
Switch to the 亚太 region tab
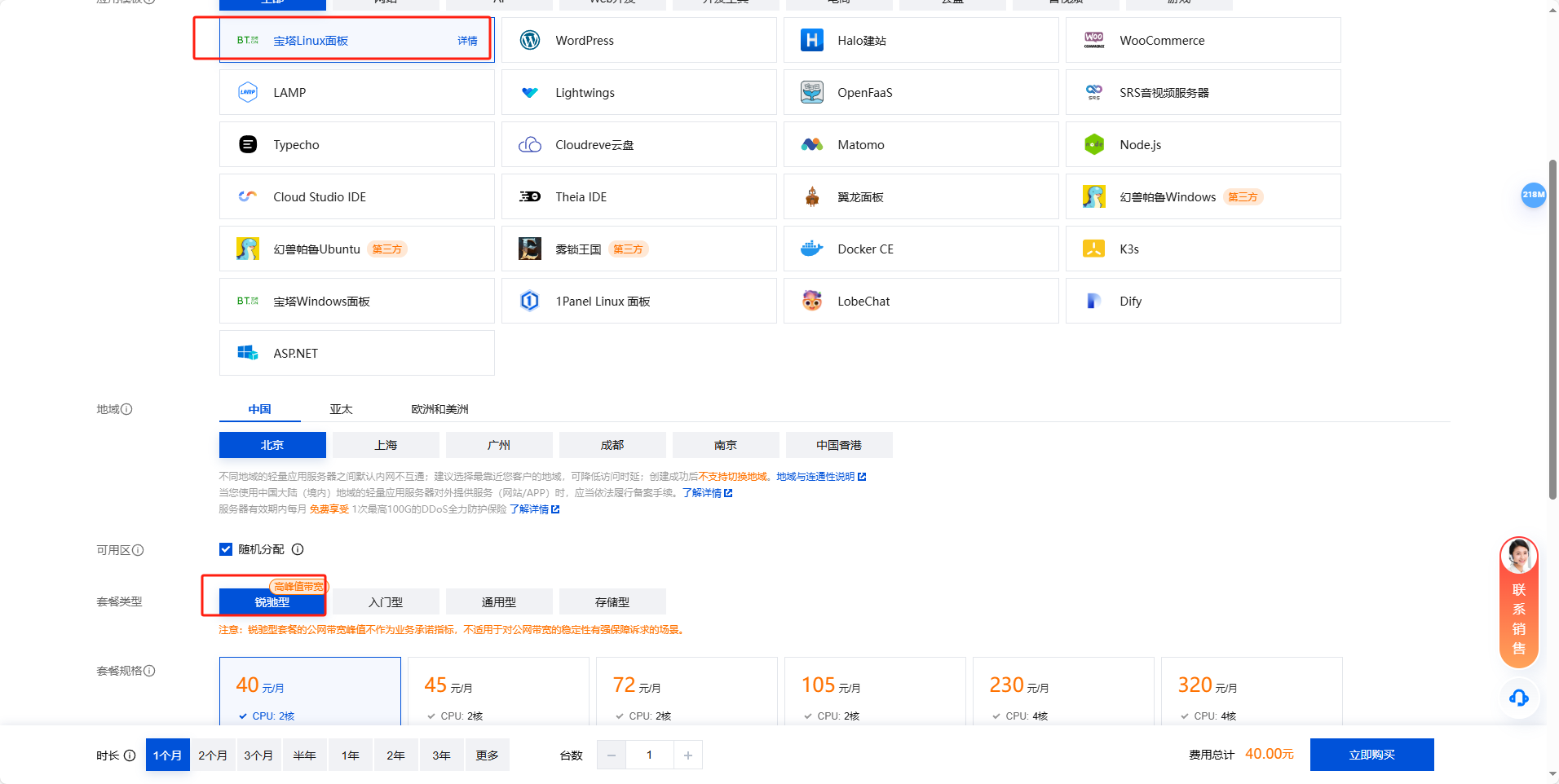coord(341,409)
